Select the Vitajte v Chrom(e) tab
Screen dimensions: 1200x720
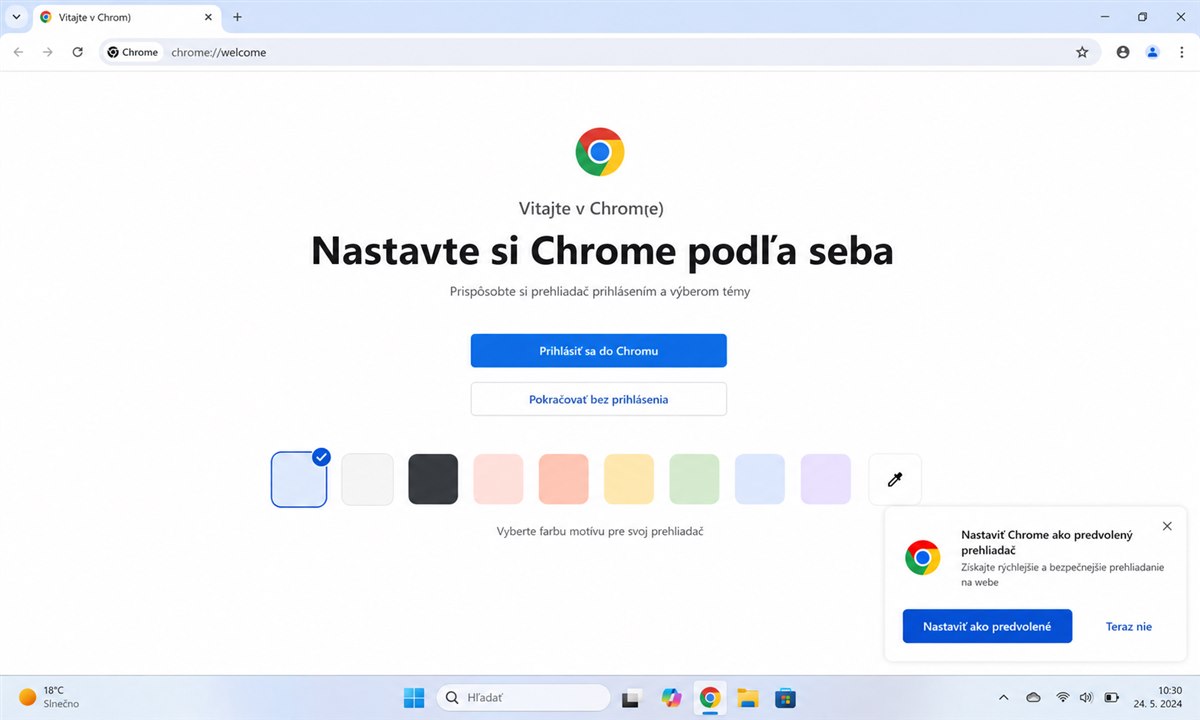tap(127, 18)
